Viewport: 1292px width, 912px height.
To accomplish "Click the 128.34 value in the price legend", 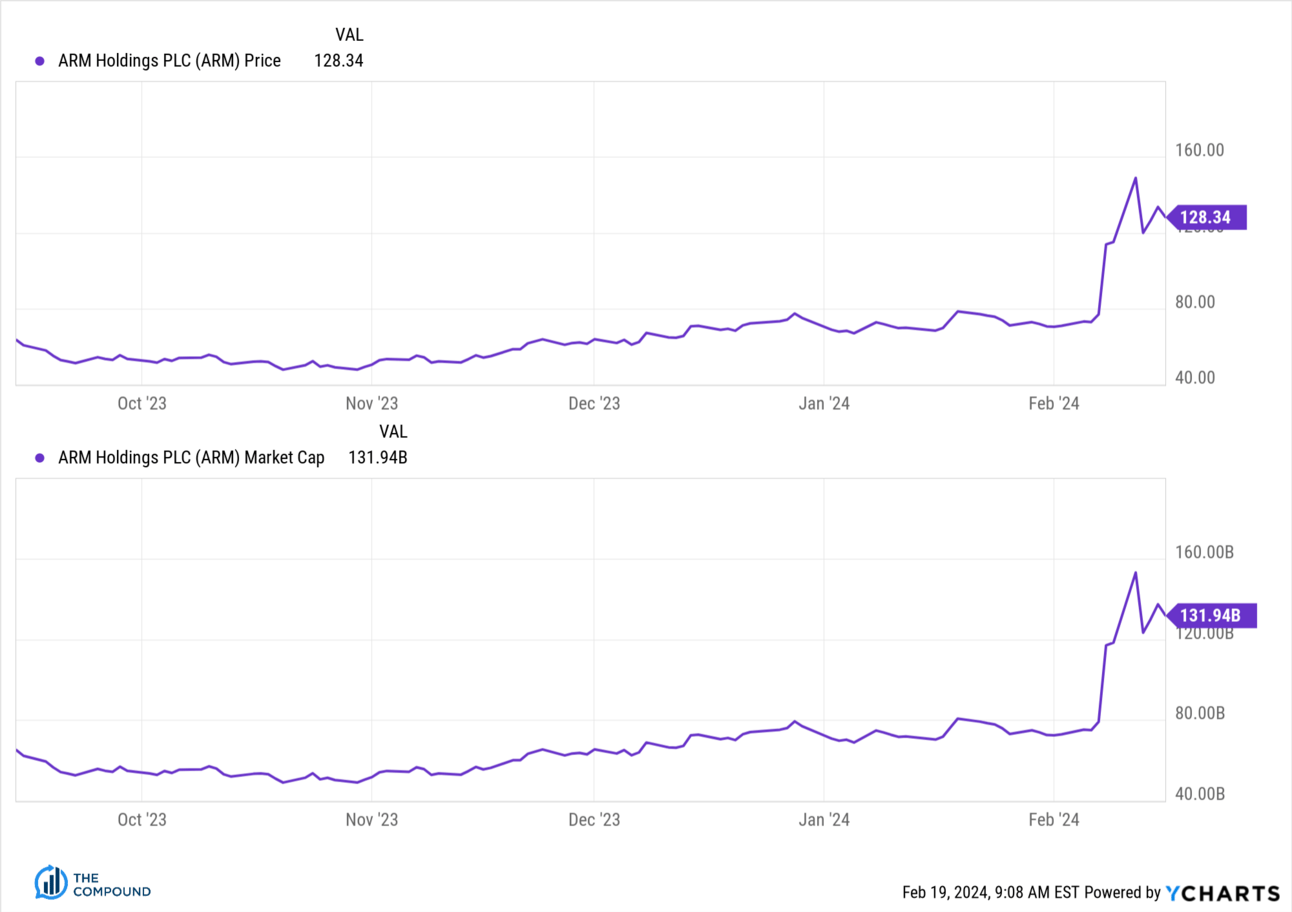I will (x=338, y=61).
